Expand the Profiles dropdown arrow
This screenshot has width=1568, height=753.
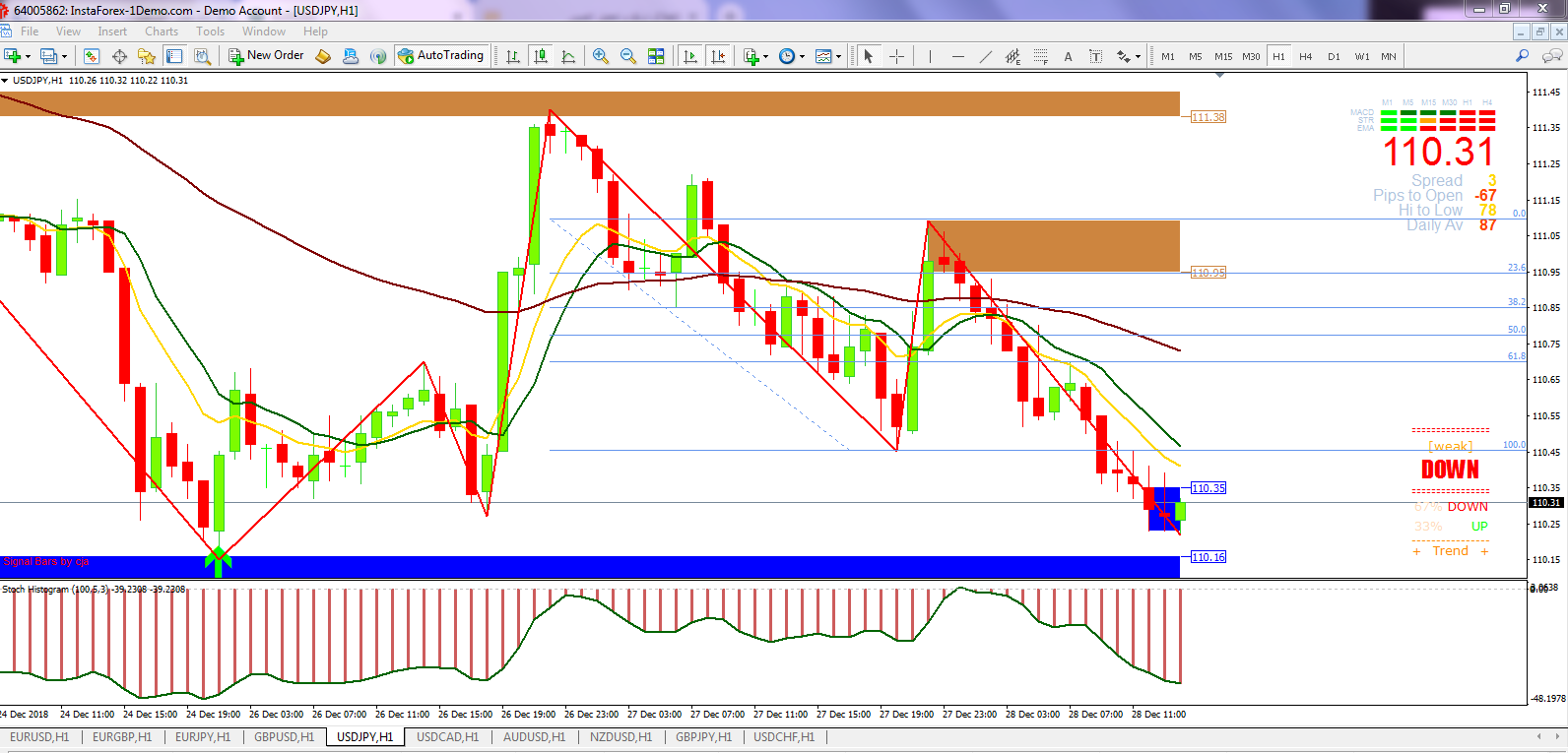pos(64,56)
